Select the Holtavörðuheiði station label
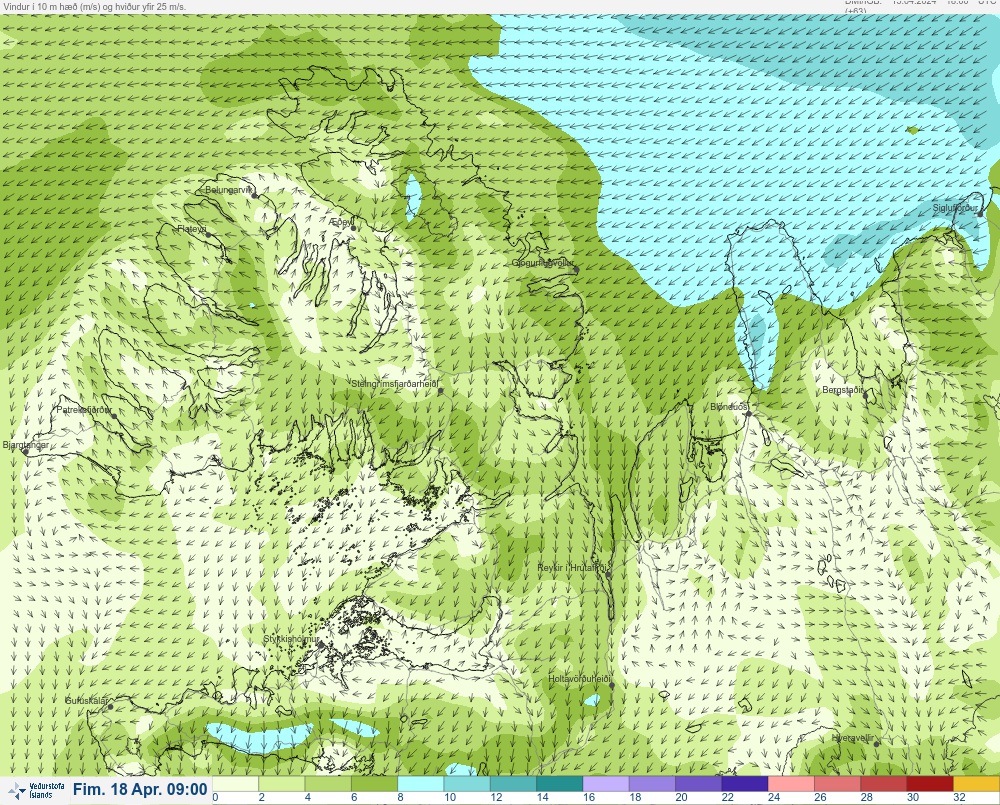 [580, 679]
